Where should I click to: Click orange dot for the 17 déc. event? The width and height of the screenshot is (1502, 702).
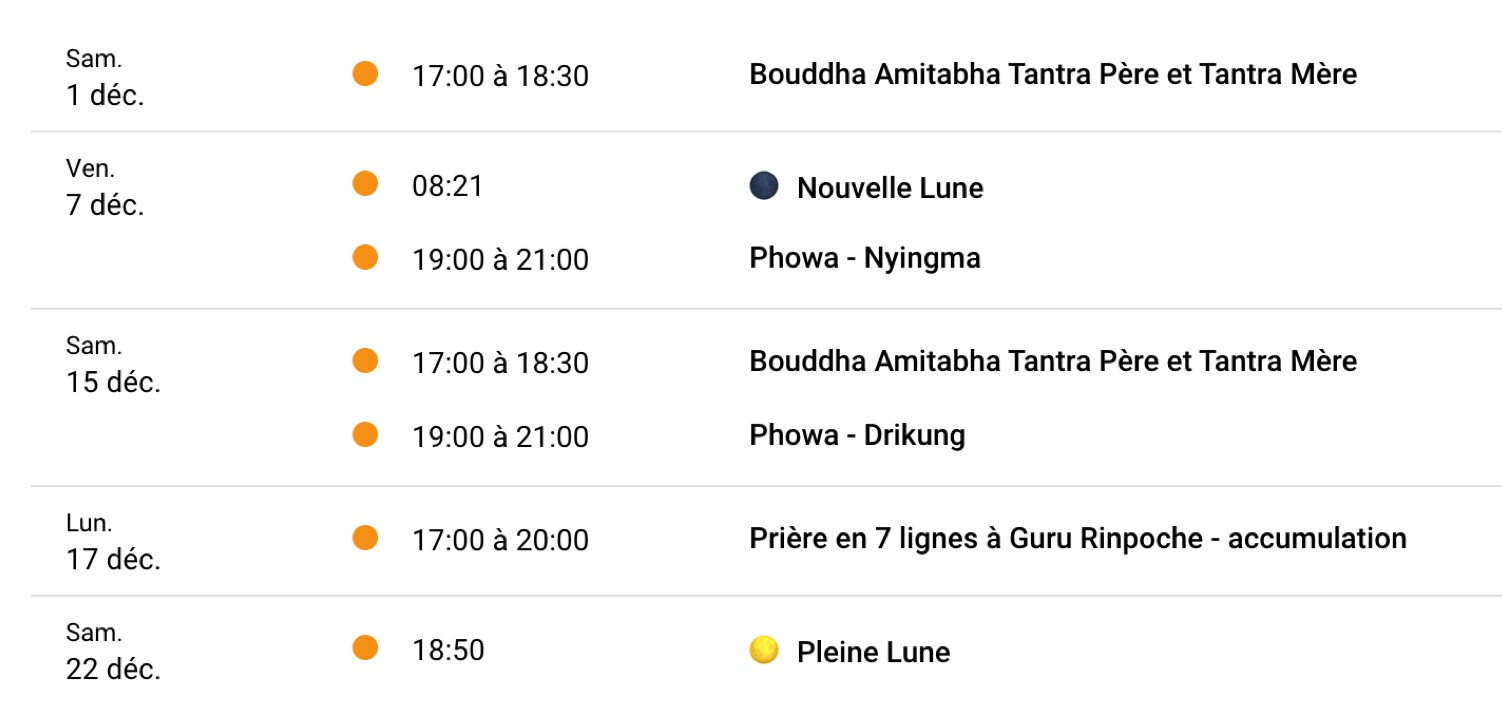coord(366,538)
